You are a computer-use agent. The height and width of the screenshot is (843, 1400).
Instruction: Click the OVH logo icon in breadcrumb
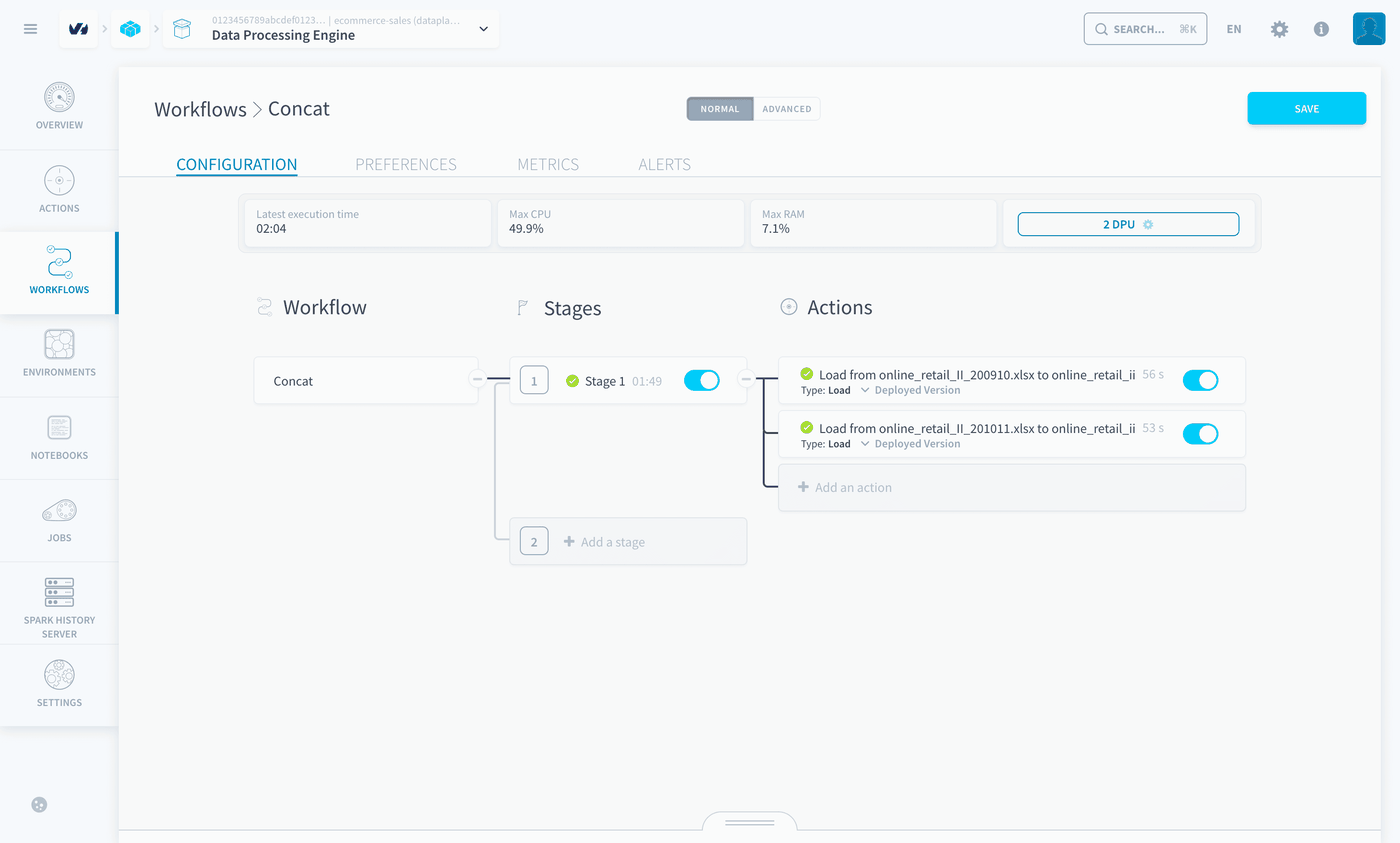(x=79, y=29)
